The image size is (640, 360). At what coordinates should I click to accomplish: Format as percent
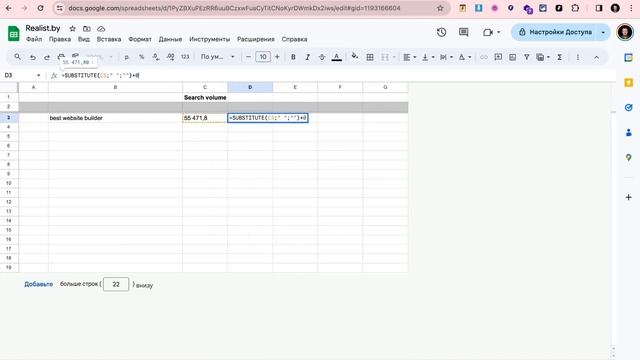pyautogui.click(x=141, y=57)
